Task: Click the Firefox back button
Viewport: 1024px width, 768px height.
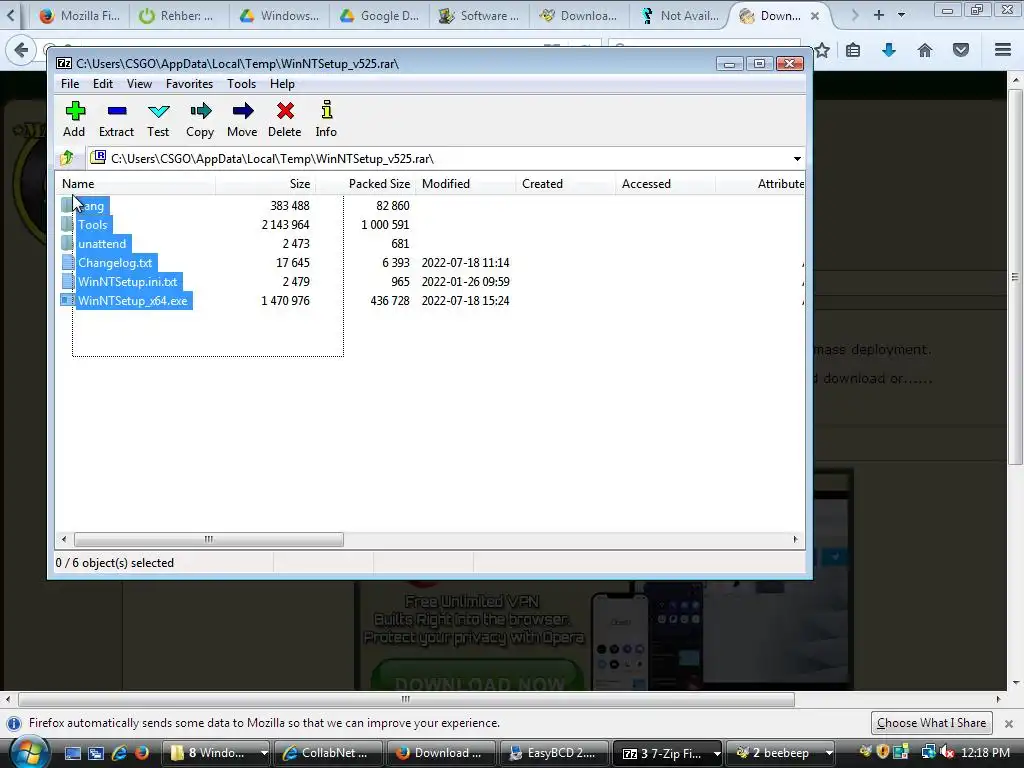Action: (21, 50)
